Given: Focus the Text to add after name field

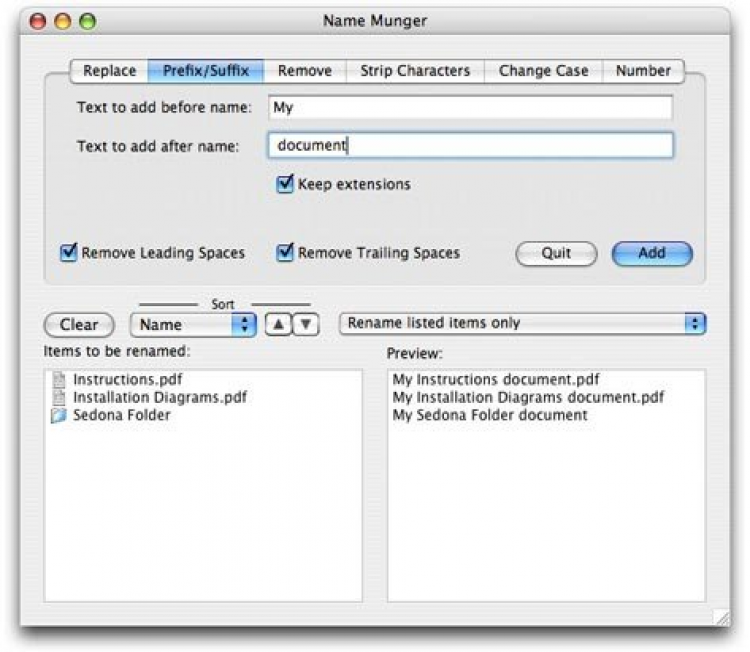Looking at the screenshot, I should 470,145.
